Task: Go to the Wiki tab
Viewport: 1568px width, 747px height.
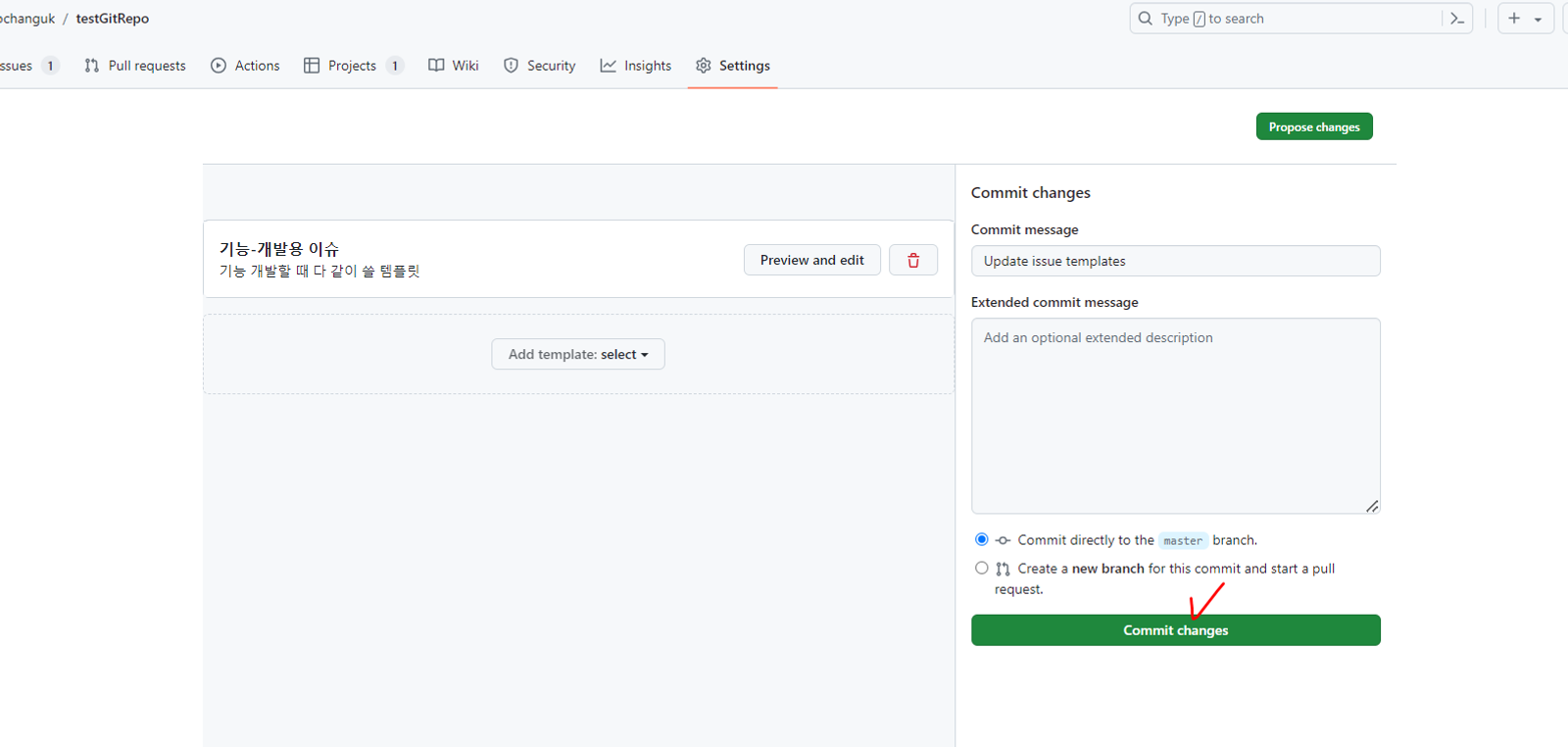Action: (x=454, y=66)
